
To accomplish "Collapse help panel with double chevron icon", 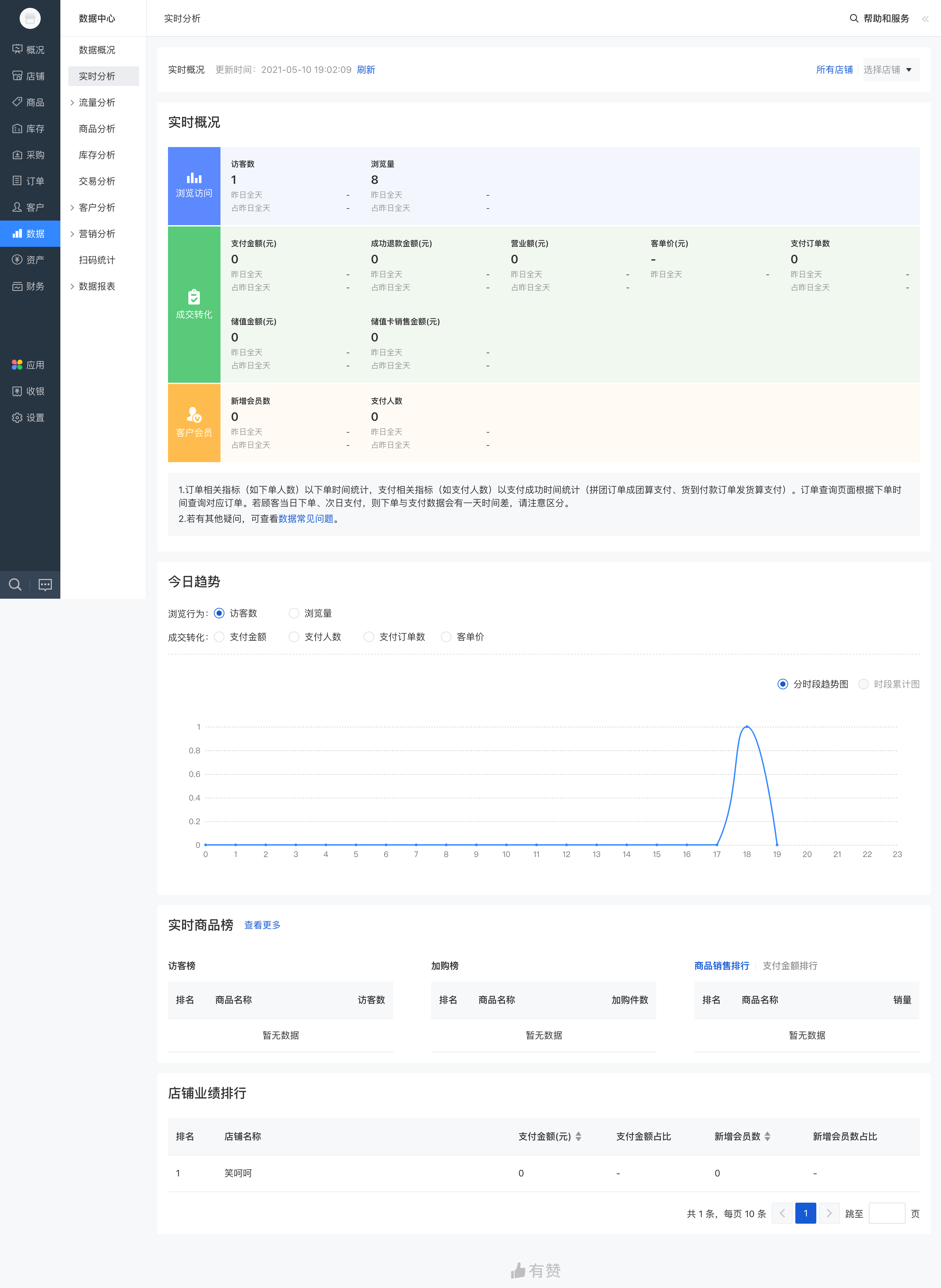I will click(925, 19).
